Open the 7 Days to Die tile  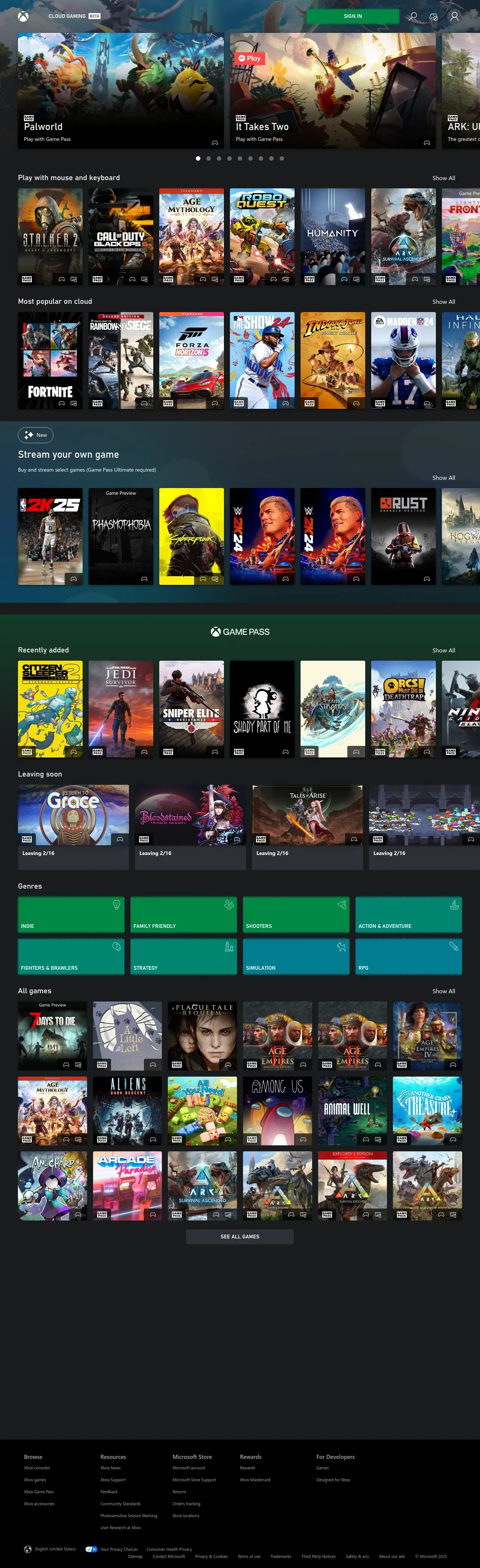click(52, 1036)
